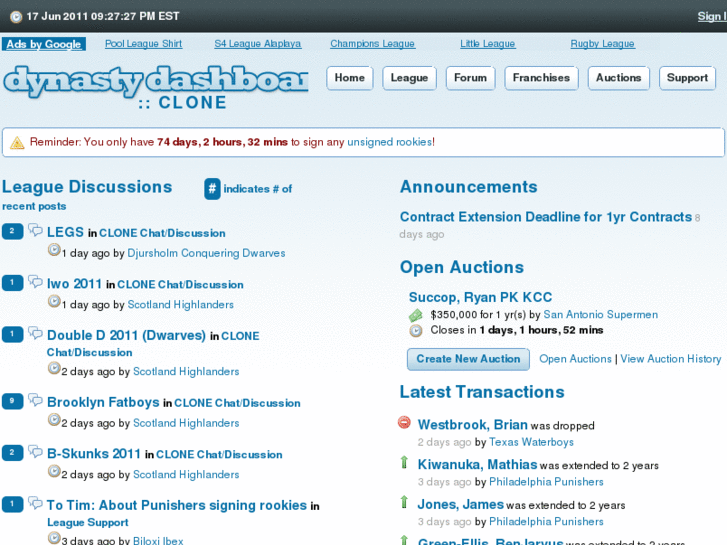The image size is (727, 545).
Task: Click the Create New Auction button
Action: [x=468, y=359]
